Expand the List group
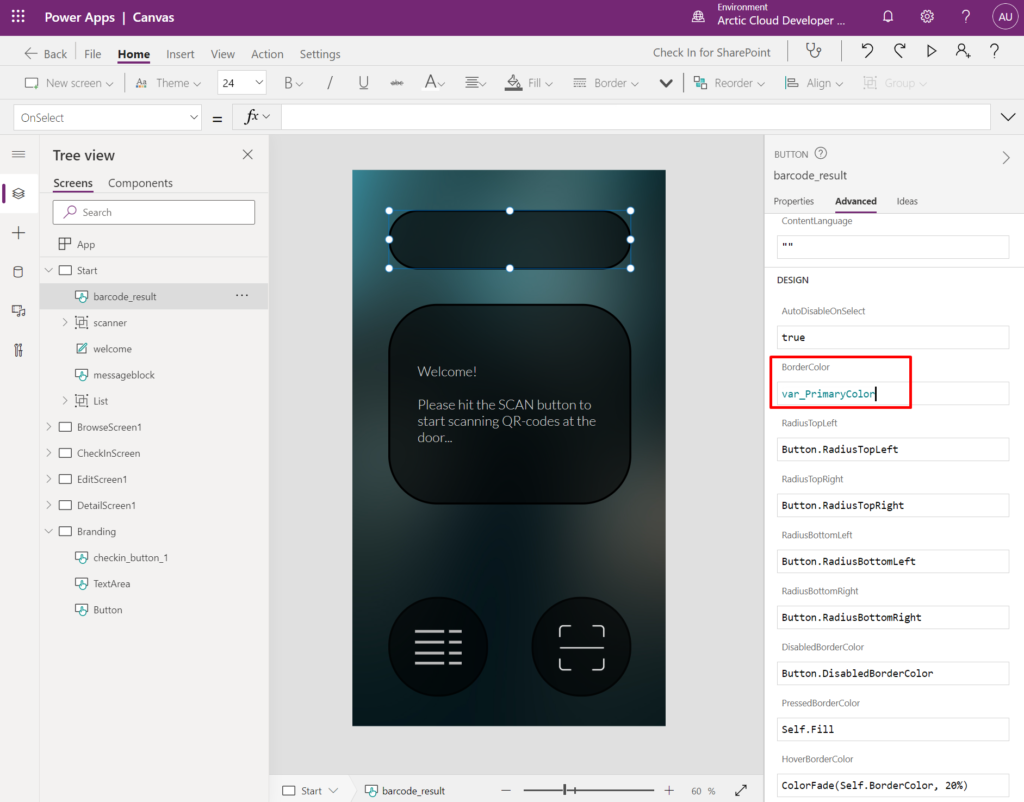This screenshot has height=802, width=1024. [x=65, y=400]
